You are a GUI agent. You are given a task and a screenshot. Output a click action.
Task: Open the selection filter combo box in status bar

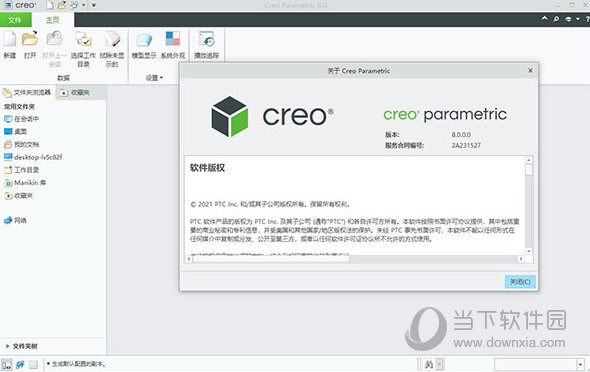pos(539,364)
